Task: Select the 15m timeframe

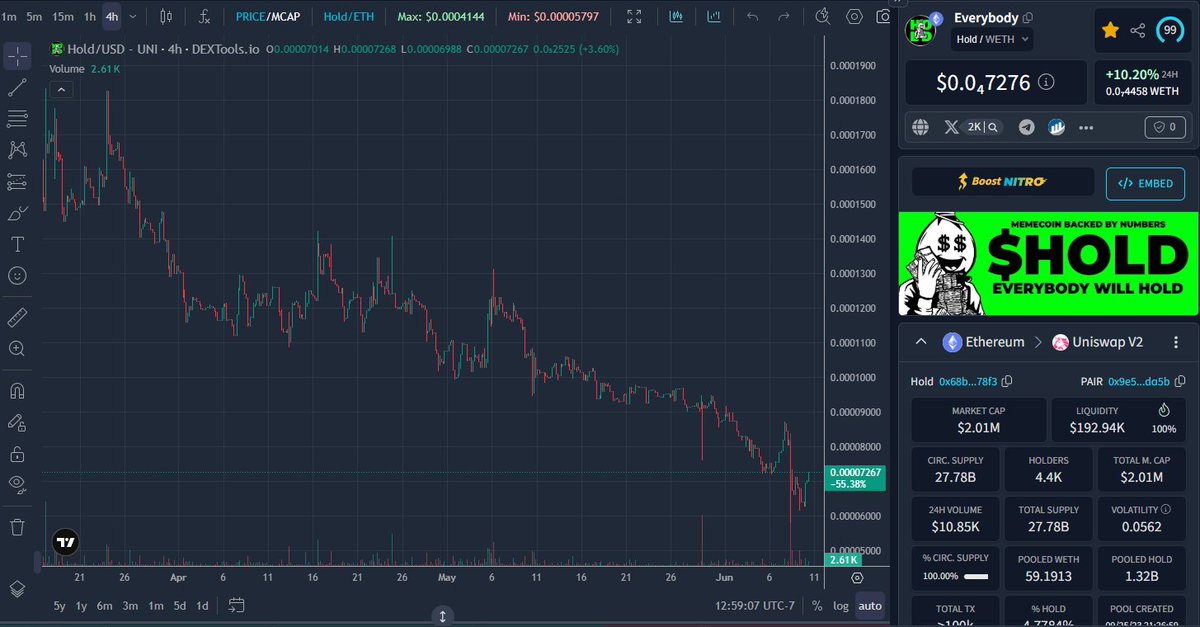Action: pyautogui.click(x=62, y=16)
